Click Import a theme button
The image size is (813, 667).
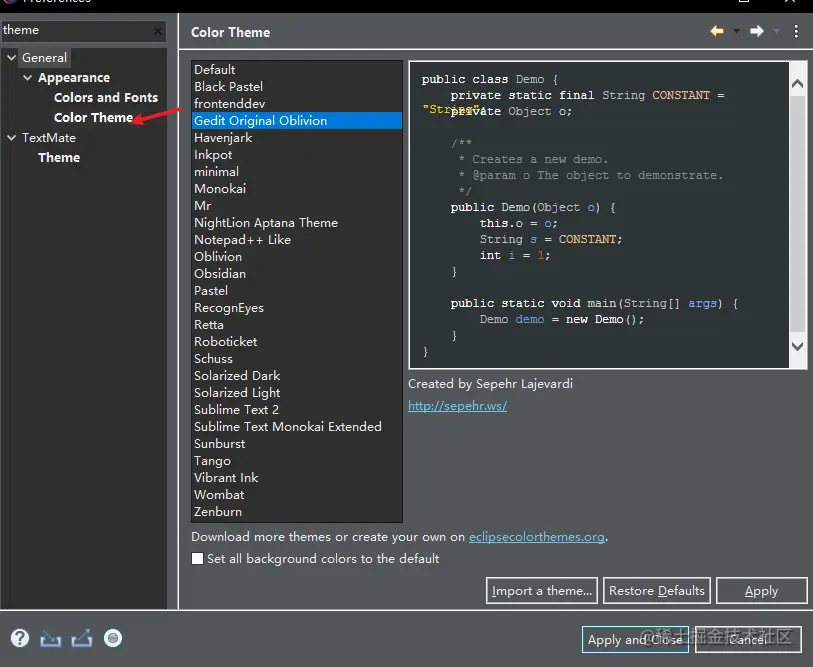click(542, 591)
